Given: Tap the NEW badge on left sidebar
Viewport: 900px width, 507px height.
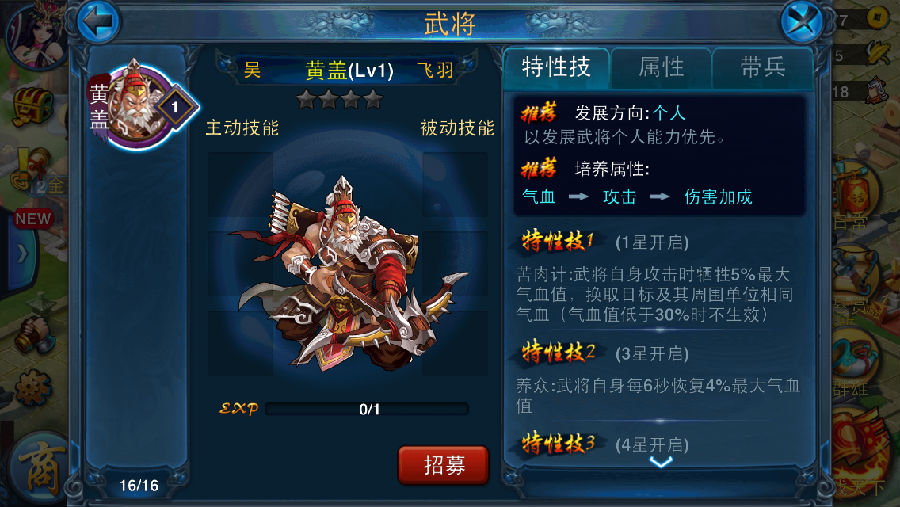Looking at the screenshot, I should [x=33, y=219].
